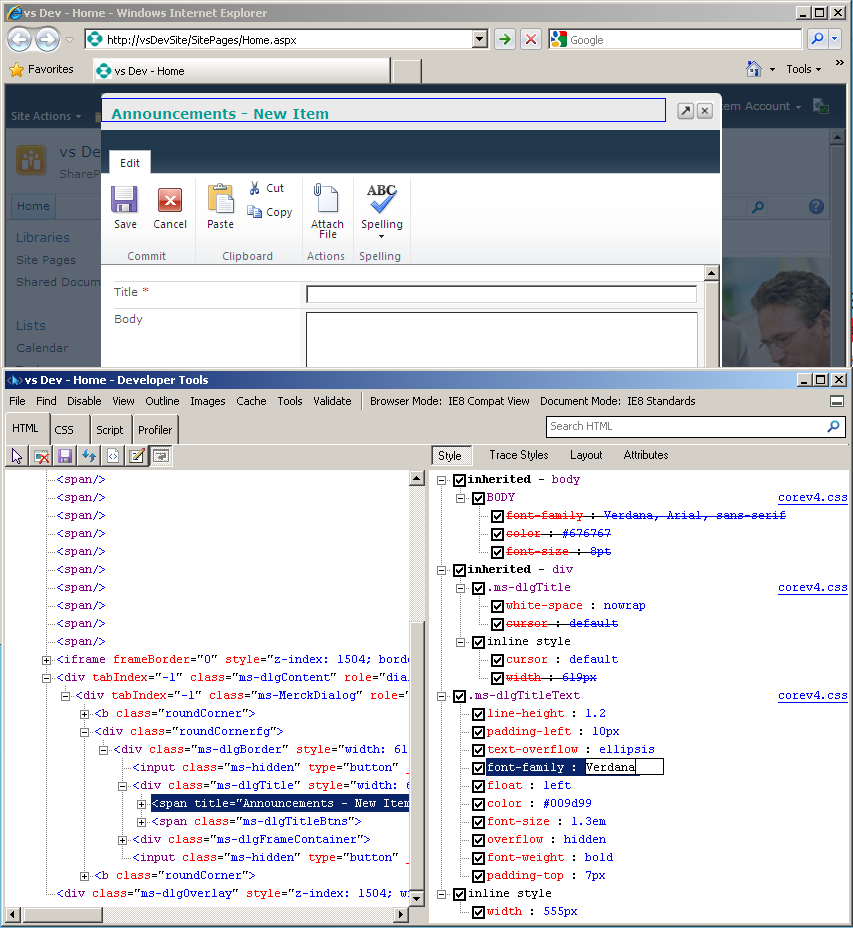Click the Favorites star icon
The width and height of the screenshot is (853, 928).
point(17,70)
